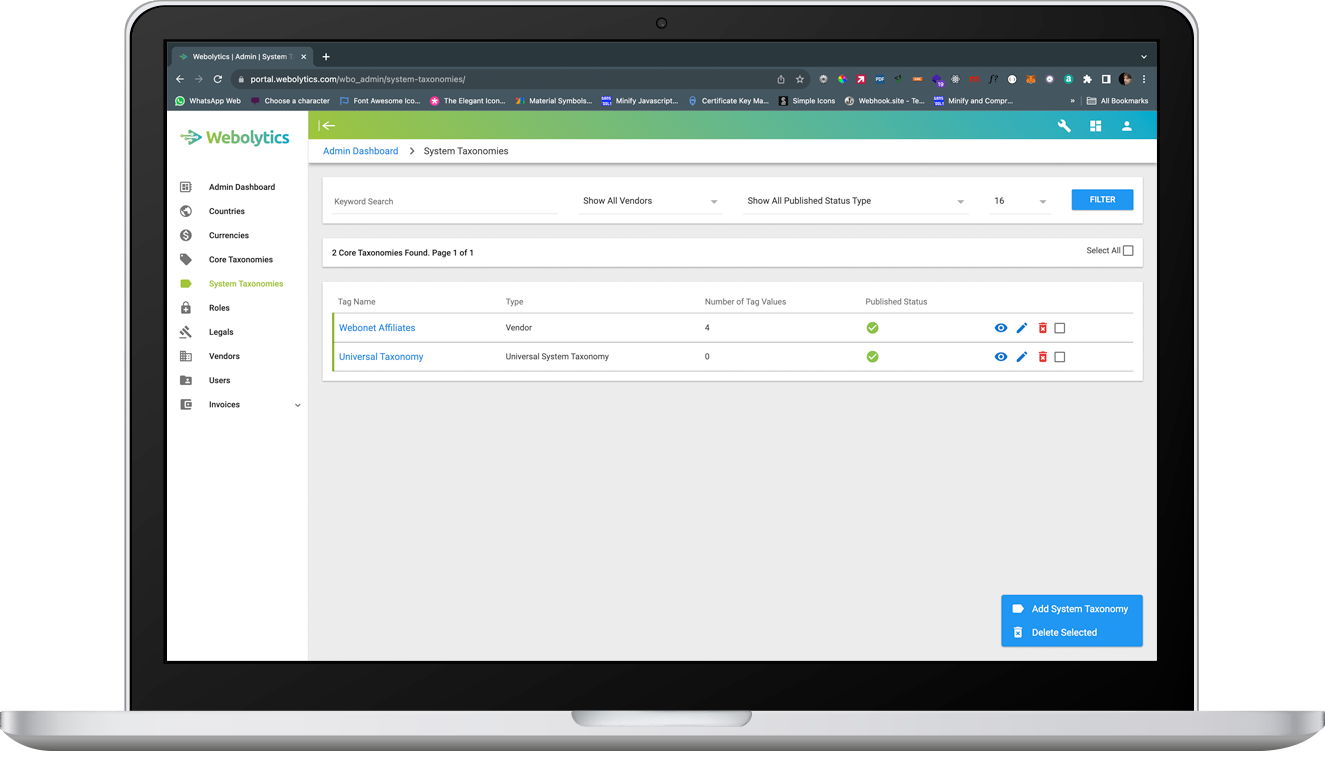
Task: Click the wrench tools icon in header
Action: pyautogui.click(x=1064, y=126)
